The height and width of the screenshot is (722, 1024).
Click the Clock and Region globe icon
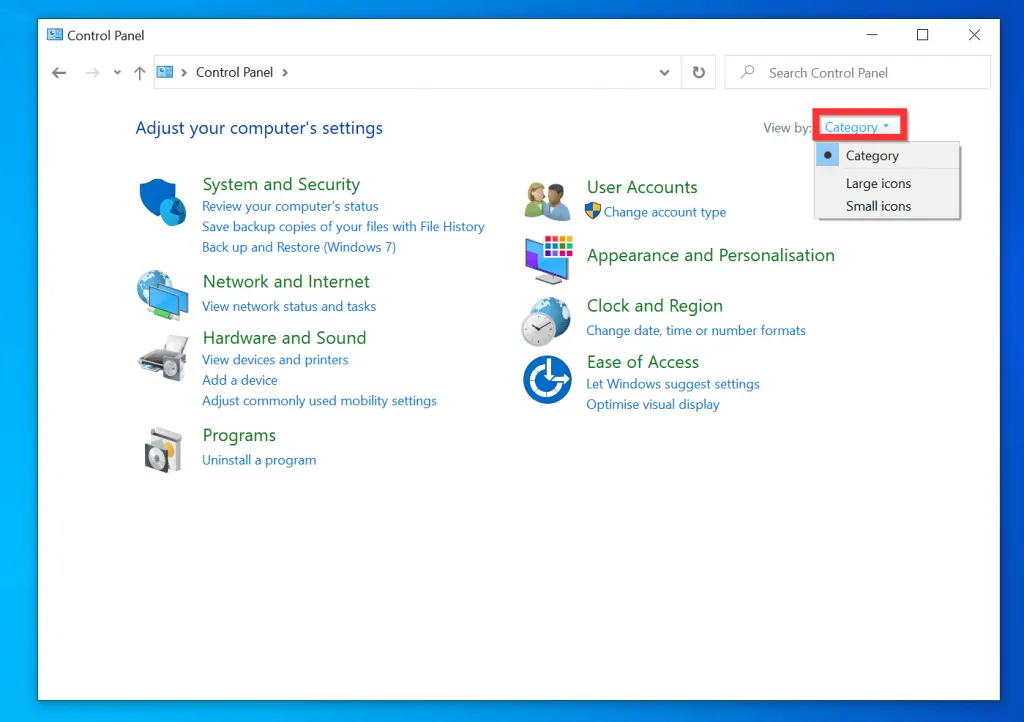[547, 320]
